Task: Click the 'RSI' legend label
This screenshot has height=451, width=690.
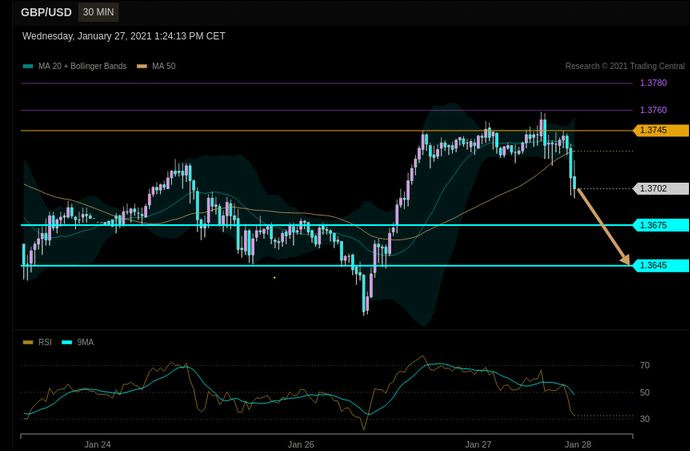Action: coord(45,342)
